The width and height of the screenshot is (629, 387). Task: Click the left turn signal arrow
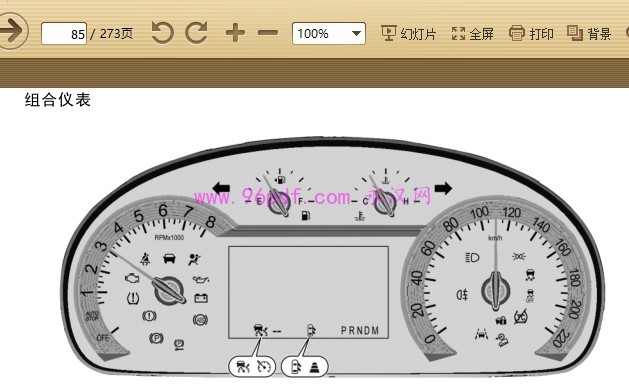click(x=221, y=188)
